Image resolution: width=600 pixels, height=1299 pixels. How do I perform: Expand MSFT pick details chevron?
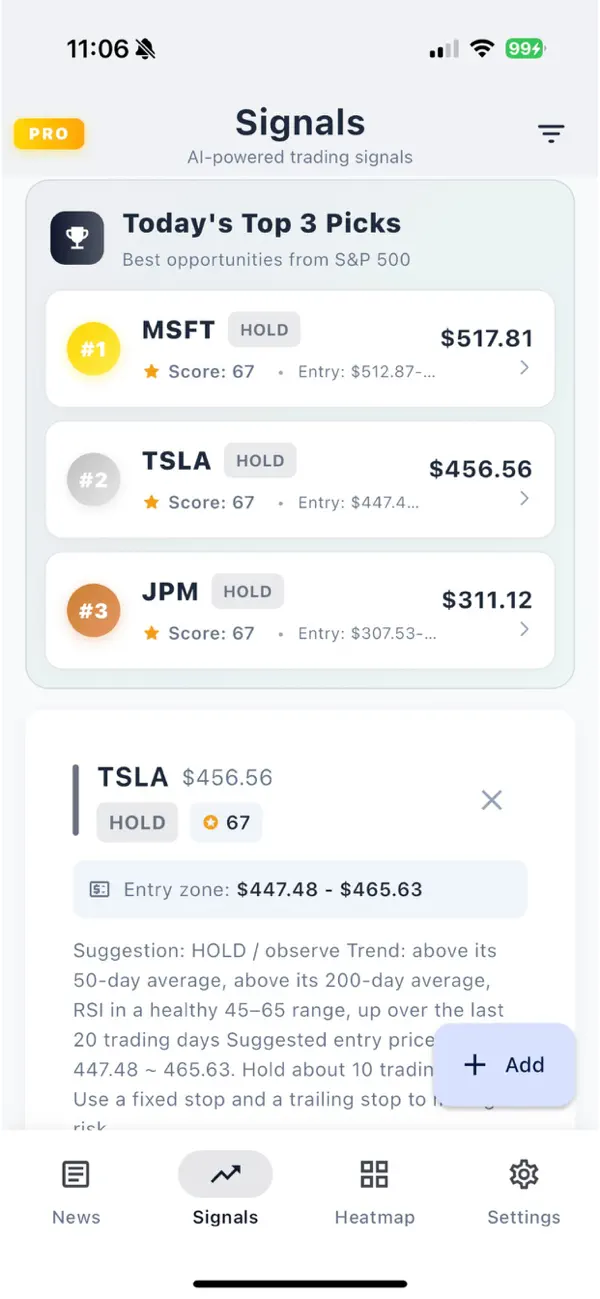point(525,368)
